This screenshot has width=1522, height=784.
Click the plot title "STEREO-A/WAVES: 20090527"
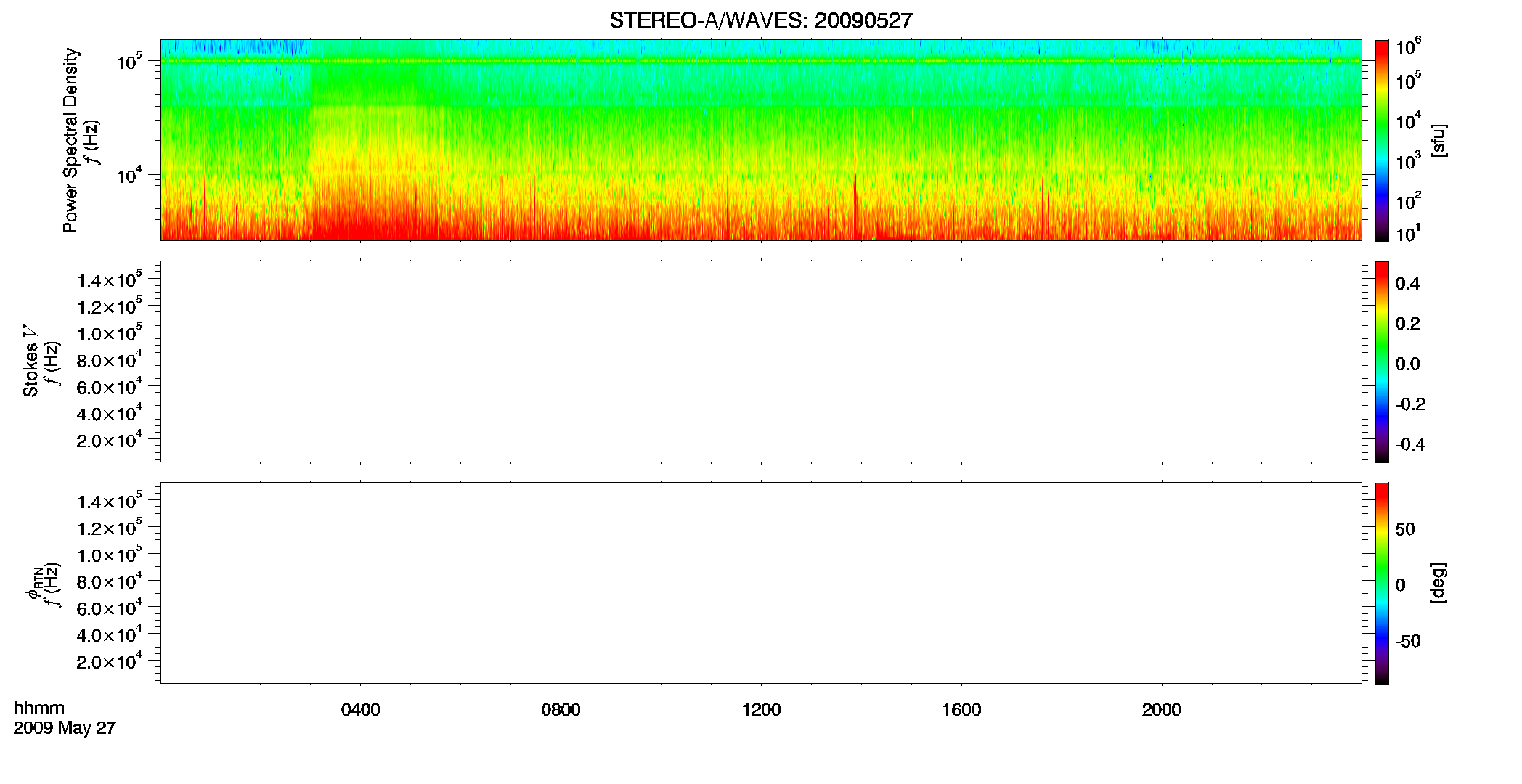tap(760, 21)
